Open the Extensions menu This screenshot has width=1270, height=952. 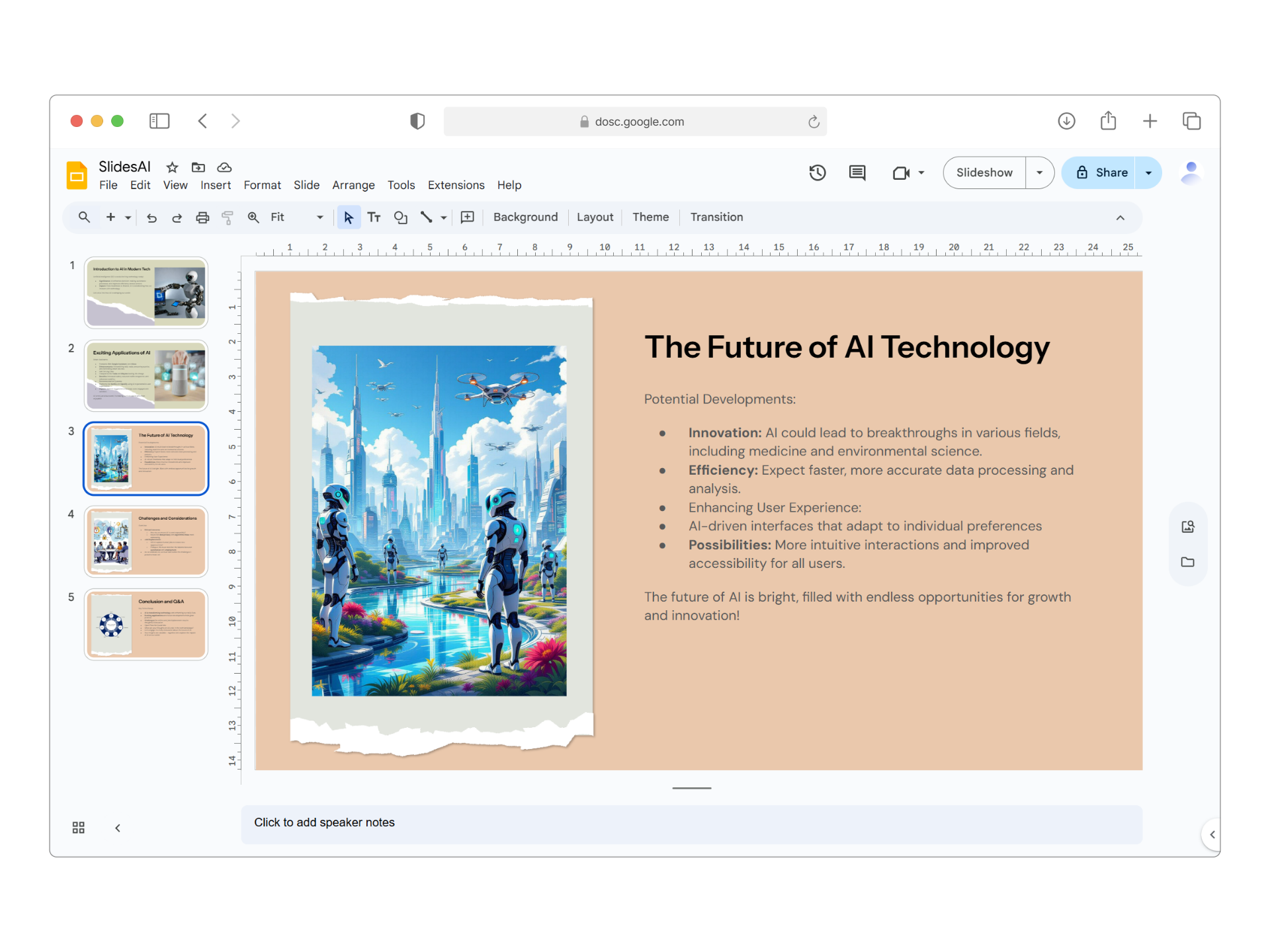coord(456,185)
